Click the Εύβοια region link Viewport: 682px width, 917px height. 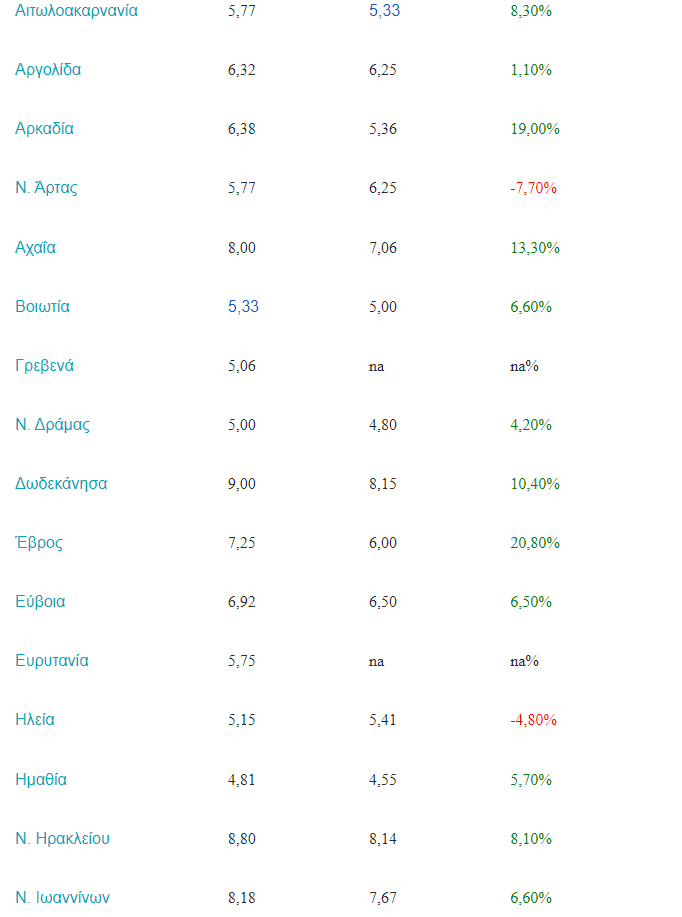tap(40, 602)
